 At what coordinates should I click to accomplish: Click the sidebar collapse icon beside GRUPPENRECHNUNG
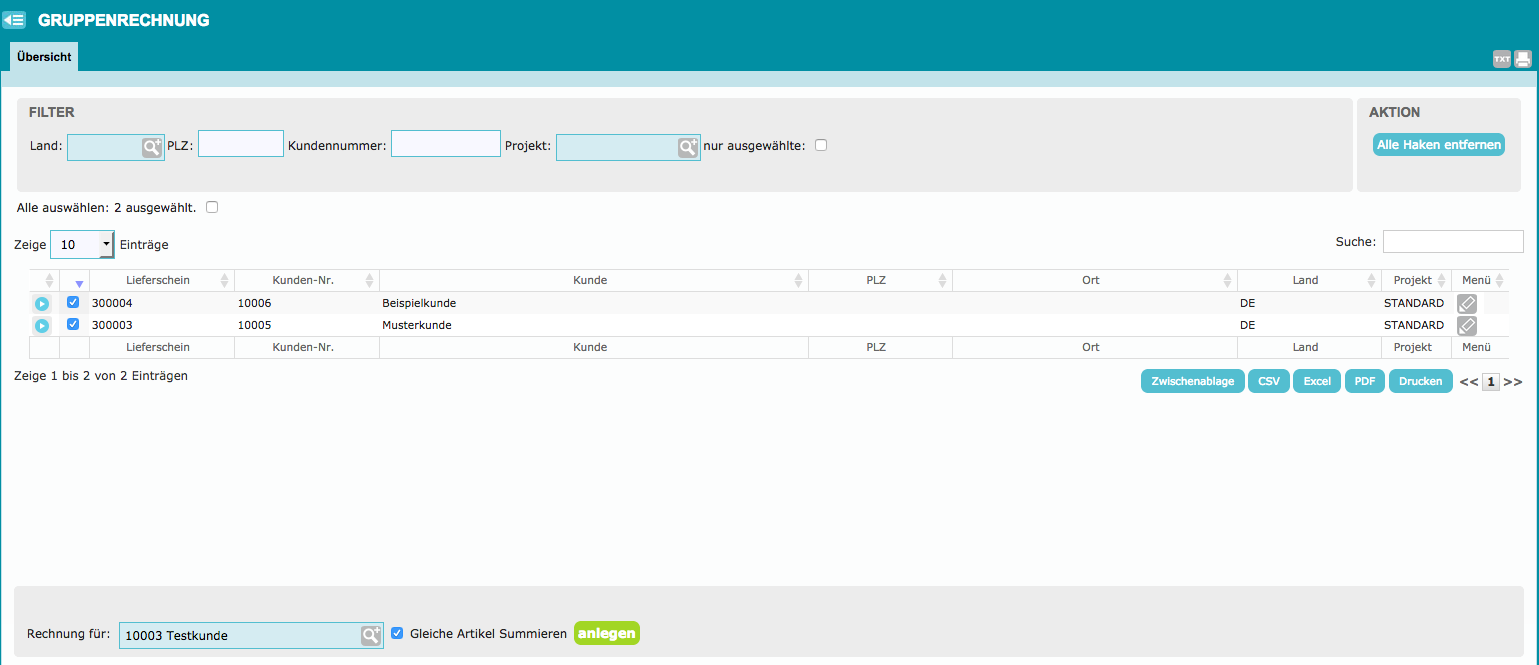click(x=14, y=19)
